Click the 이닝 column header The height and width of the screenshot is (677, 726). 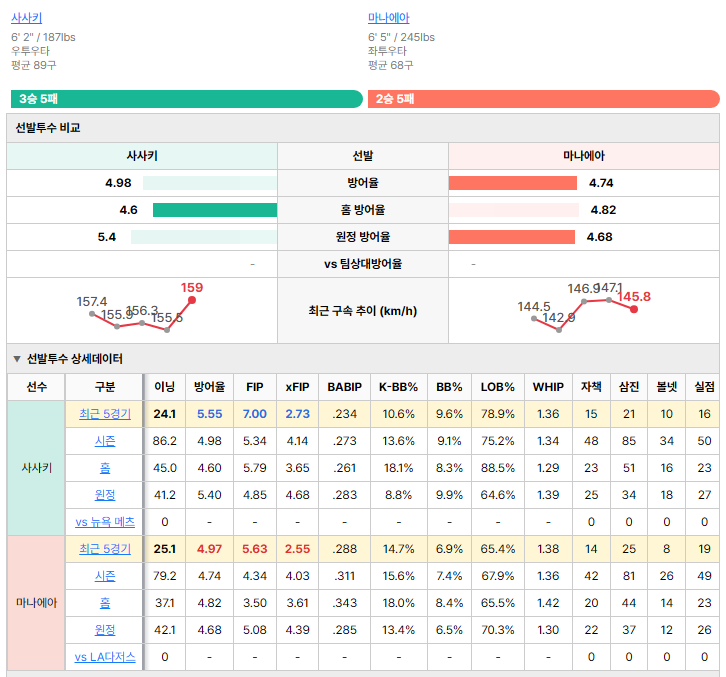165,387
